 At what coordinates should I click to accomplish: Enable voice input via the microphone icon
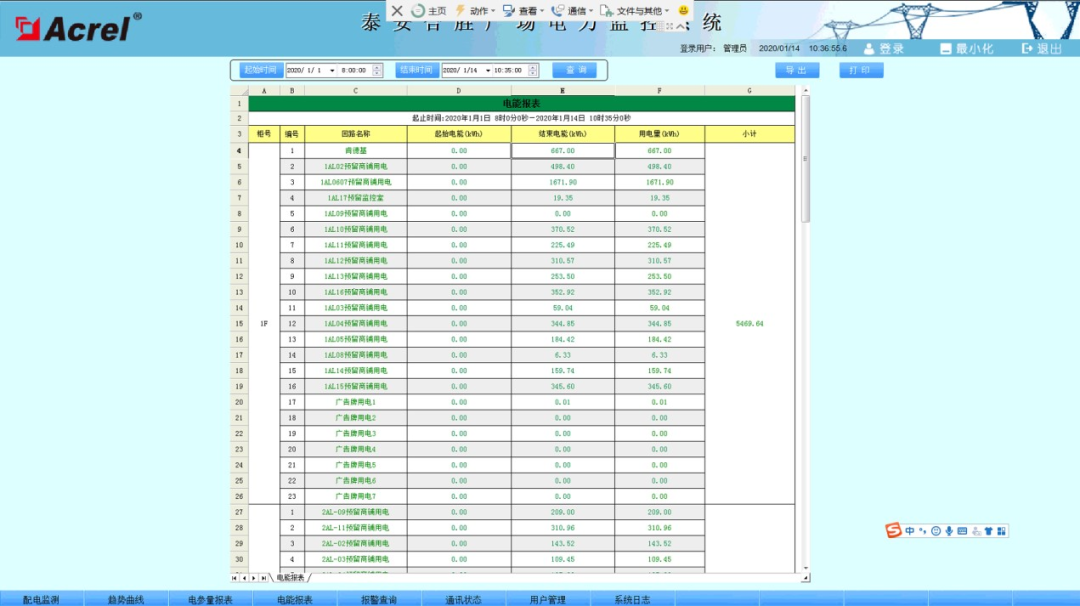[x=949, y=531]
